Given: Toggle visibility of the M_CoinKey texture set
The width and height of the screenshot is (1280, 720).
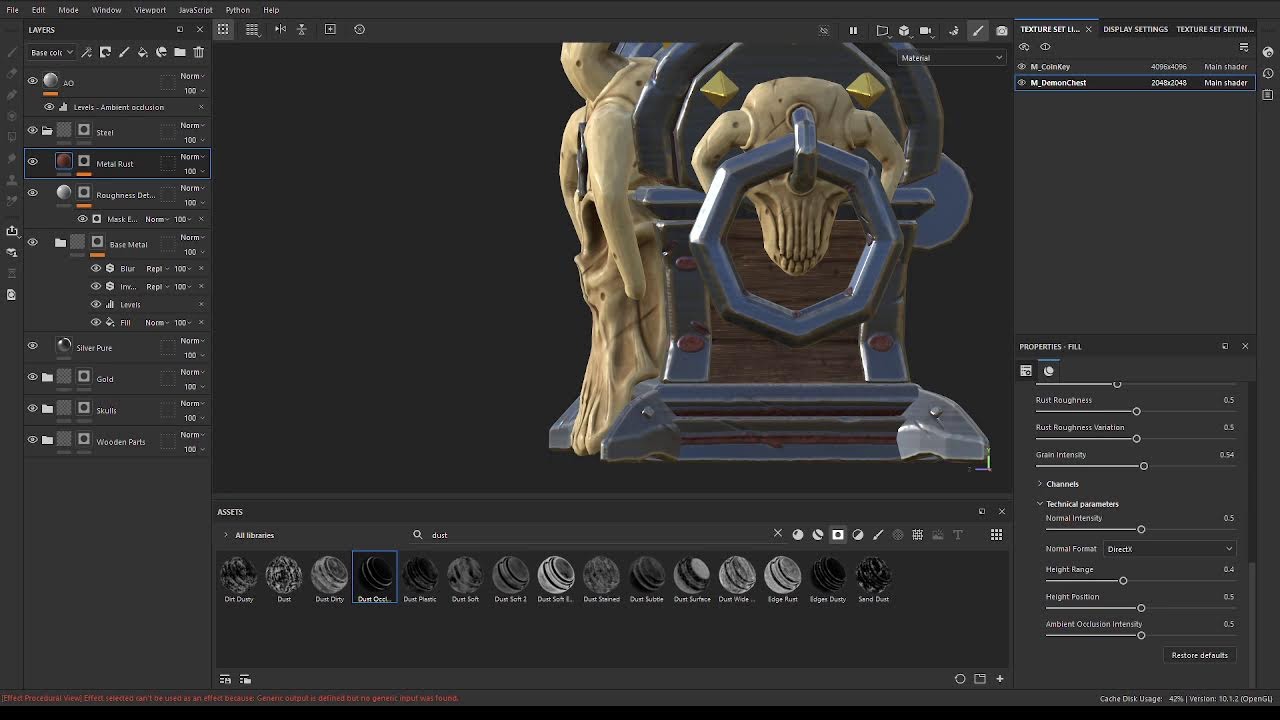Looking at the screenshot, I should (1022, 67).
